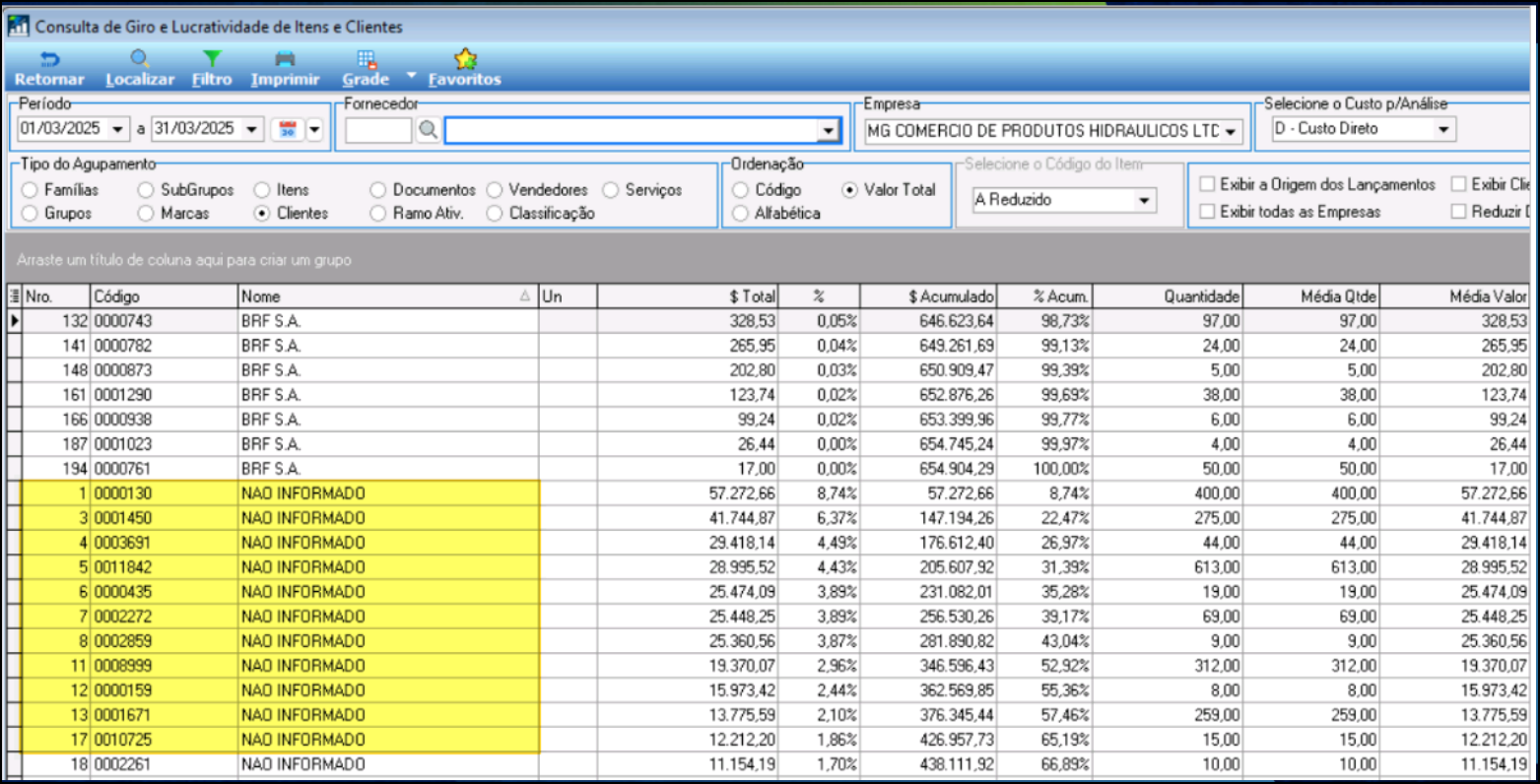
Task: Click the 613,00 quantity cell
Action: click(x=1168, y=567)
